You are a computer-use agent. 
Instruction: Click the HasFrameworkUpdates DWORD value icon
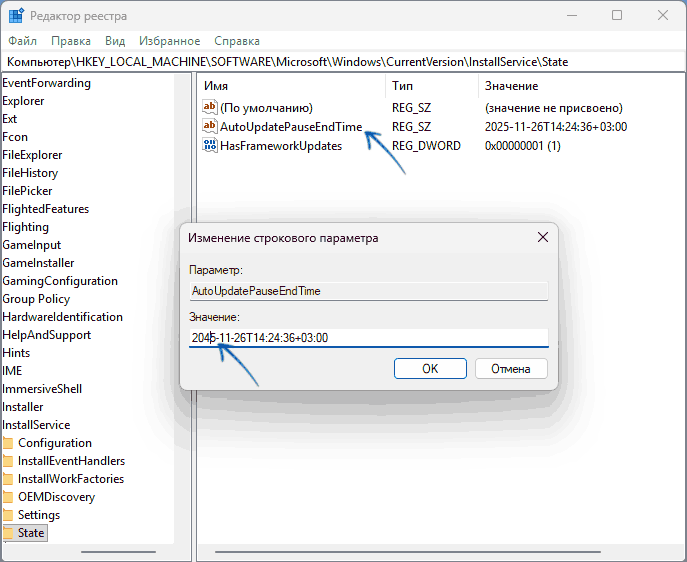pos(209,146)
